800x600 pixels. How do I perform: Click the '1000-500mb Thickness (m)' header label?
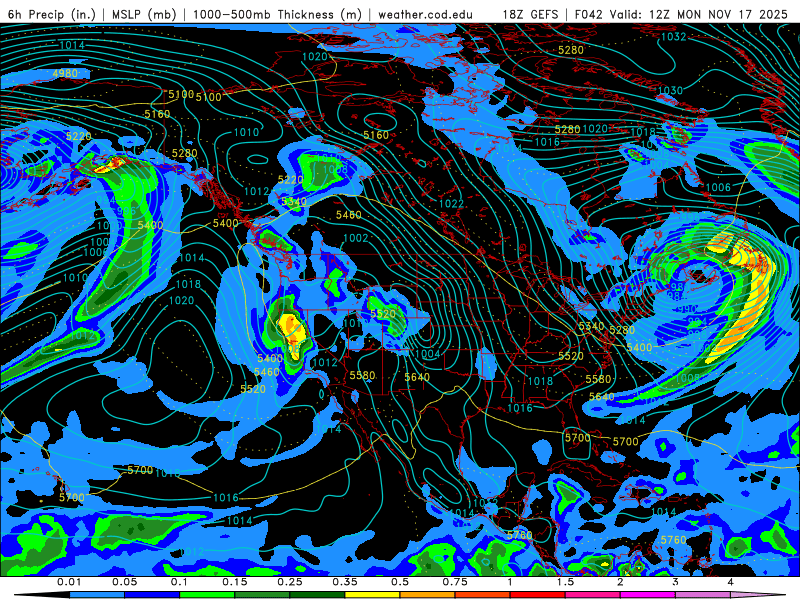coord(277,14)
